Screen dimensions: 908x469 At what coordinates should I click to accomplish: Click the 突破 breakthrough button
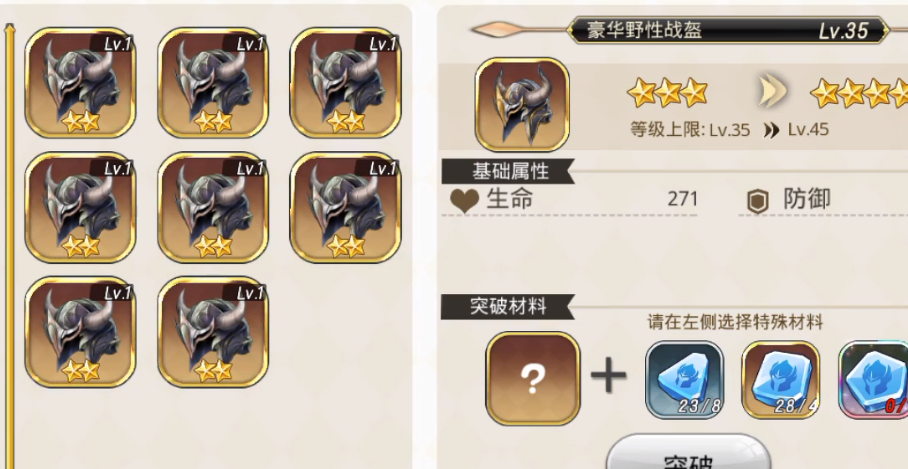(x=688, y=455)
